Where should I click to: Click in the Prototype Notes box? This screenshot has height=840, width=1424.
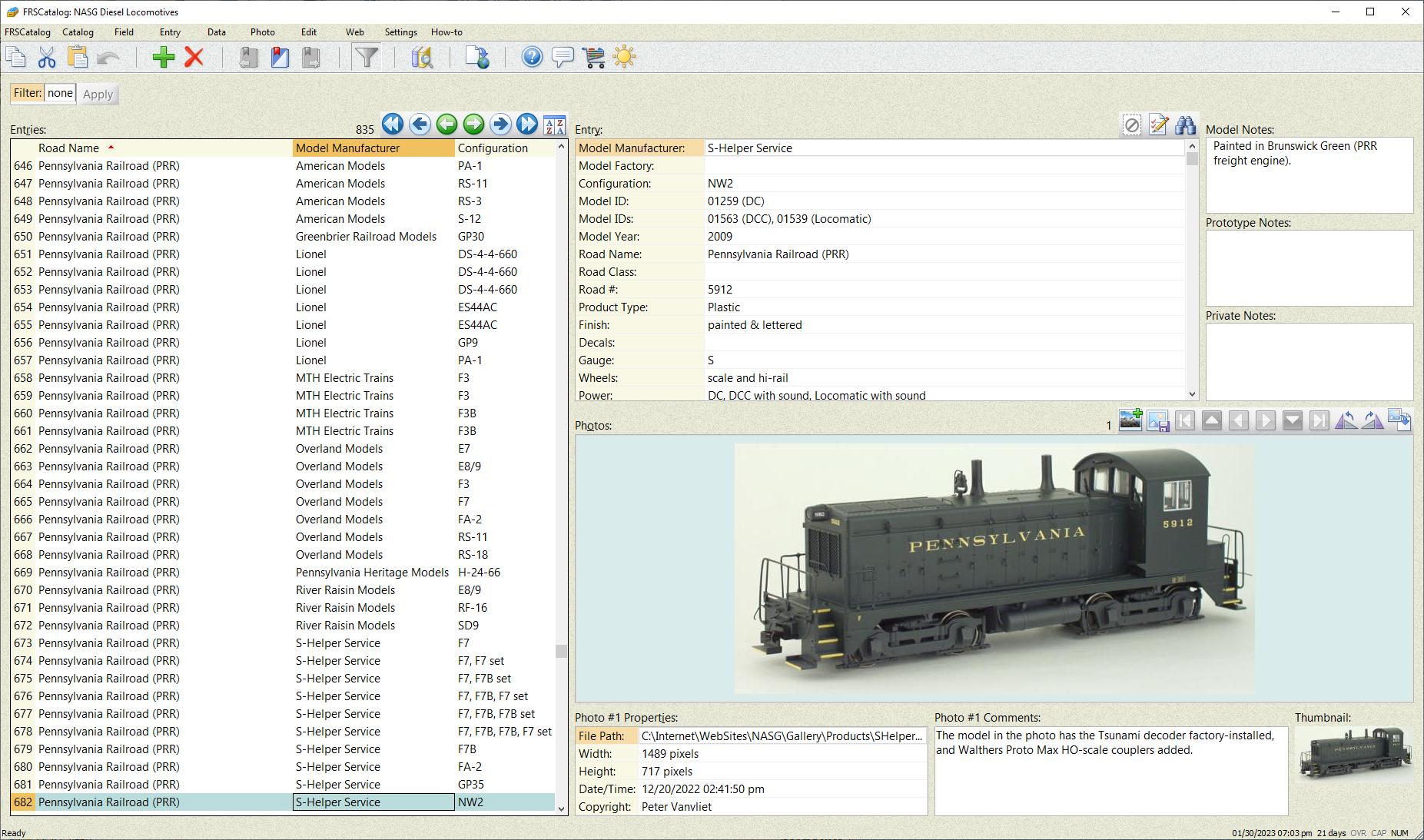pyautogui.click(x=1309, y=267)
